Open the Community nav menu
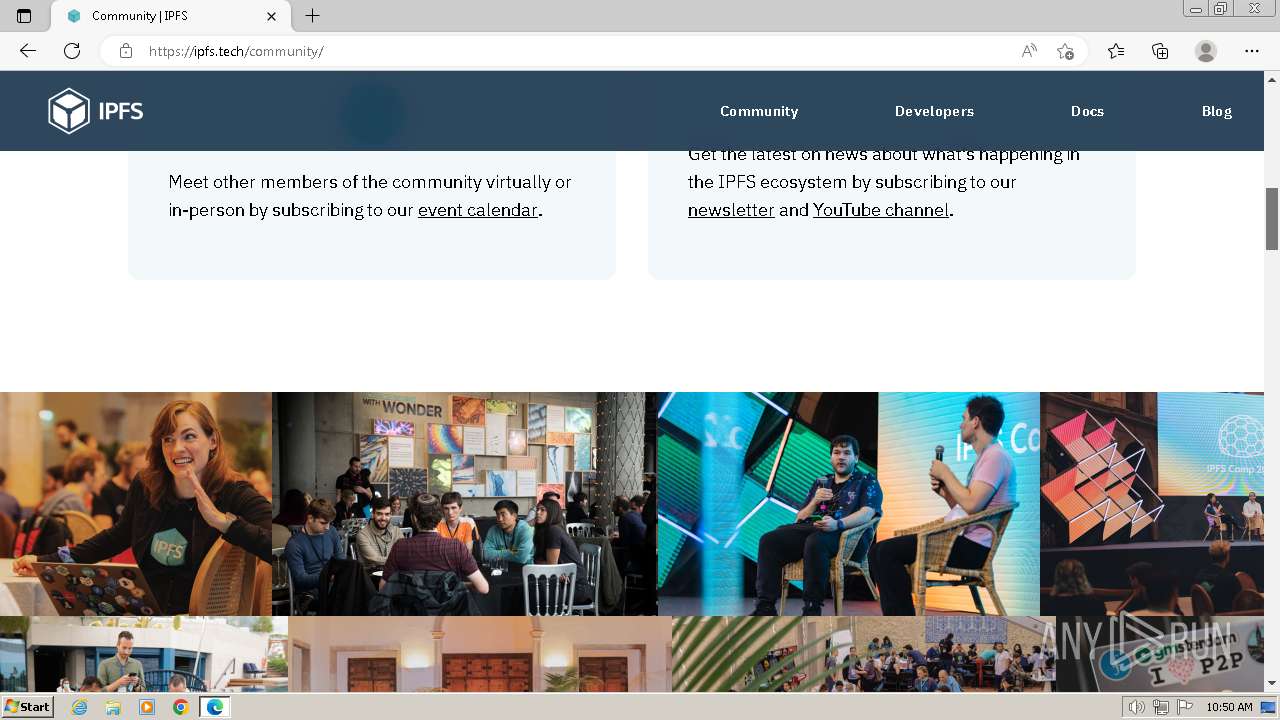 759,111
